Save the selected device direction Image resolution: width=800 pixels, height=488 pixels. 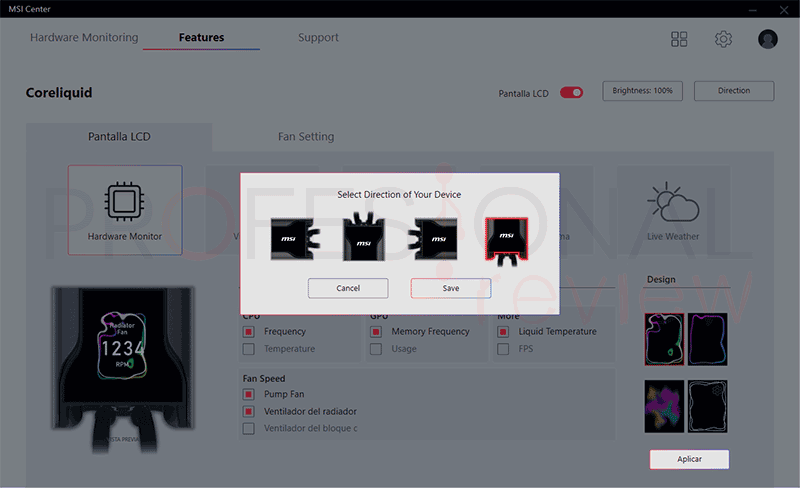(451, 288)
